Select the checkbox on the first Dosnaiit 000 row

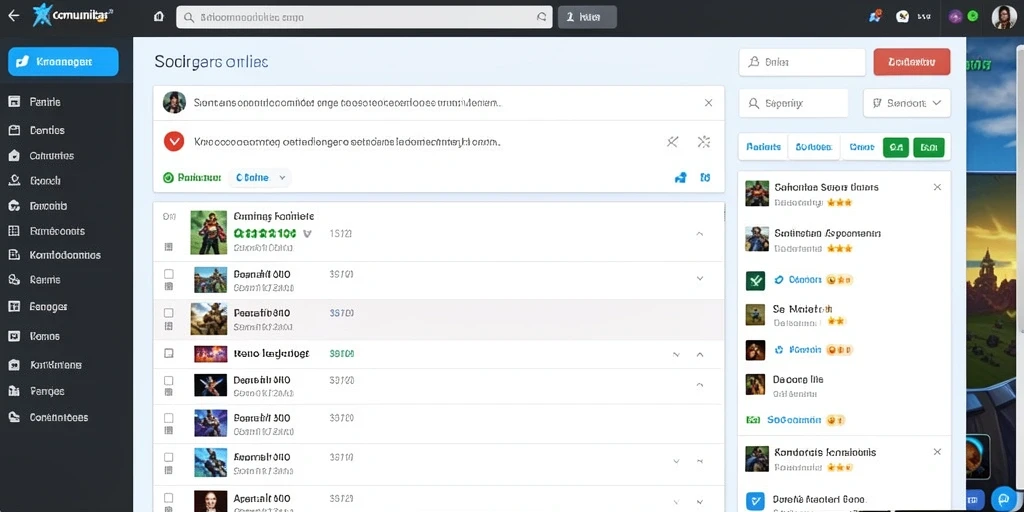coord(168,274)
